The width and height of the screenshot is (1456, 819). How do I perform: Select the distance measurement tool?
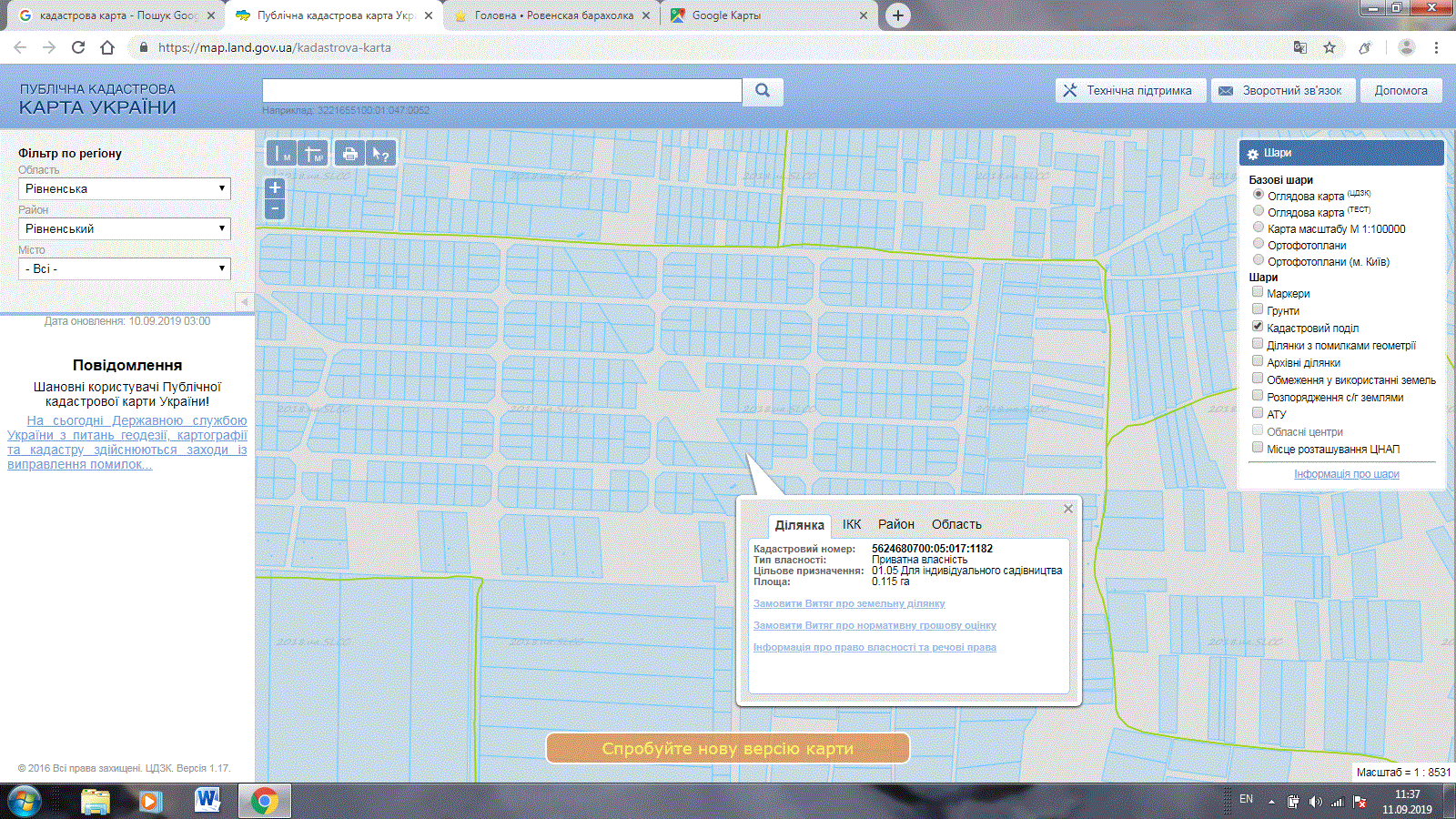283,154
